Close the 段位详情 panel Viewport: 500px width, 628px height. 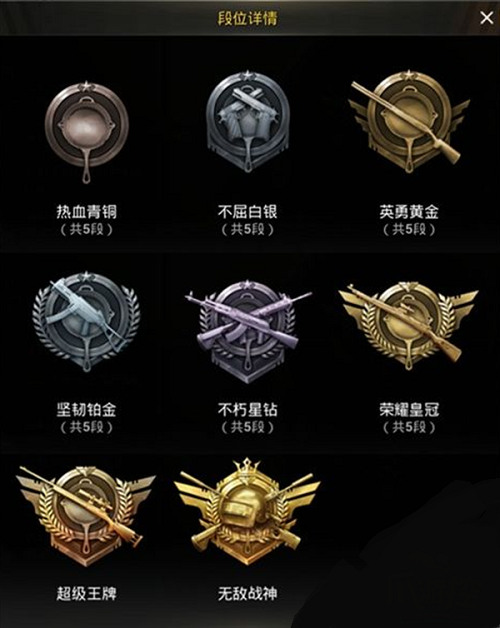487,18
